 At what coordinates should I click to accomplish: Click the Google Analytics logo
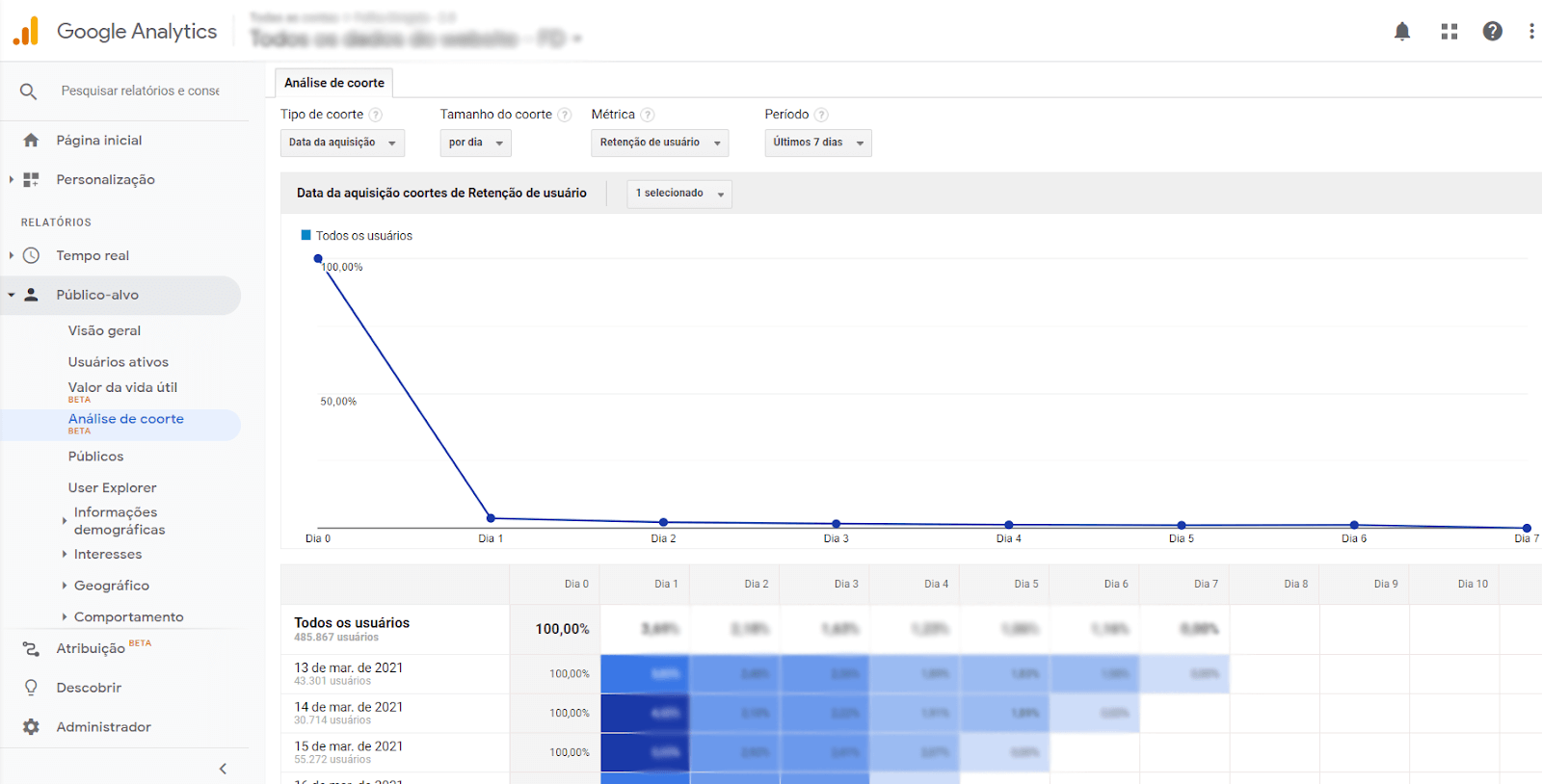point(26,32)
